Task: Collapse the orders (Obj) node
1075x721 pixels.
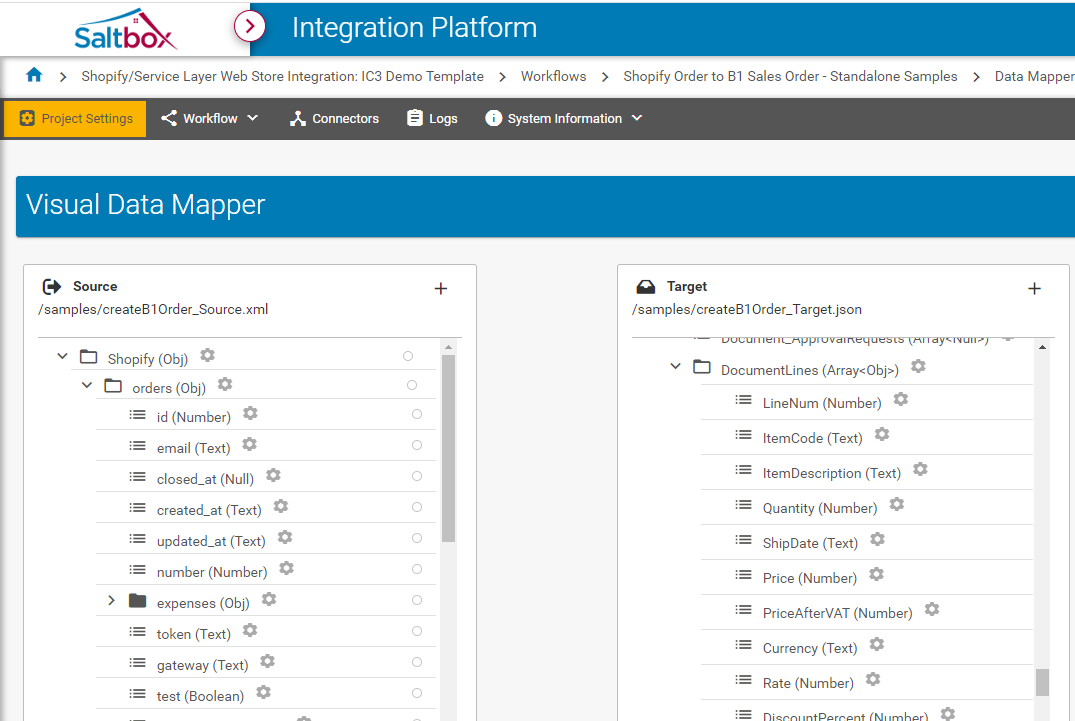Action: click(x=87, y=385)
